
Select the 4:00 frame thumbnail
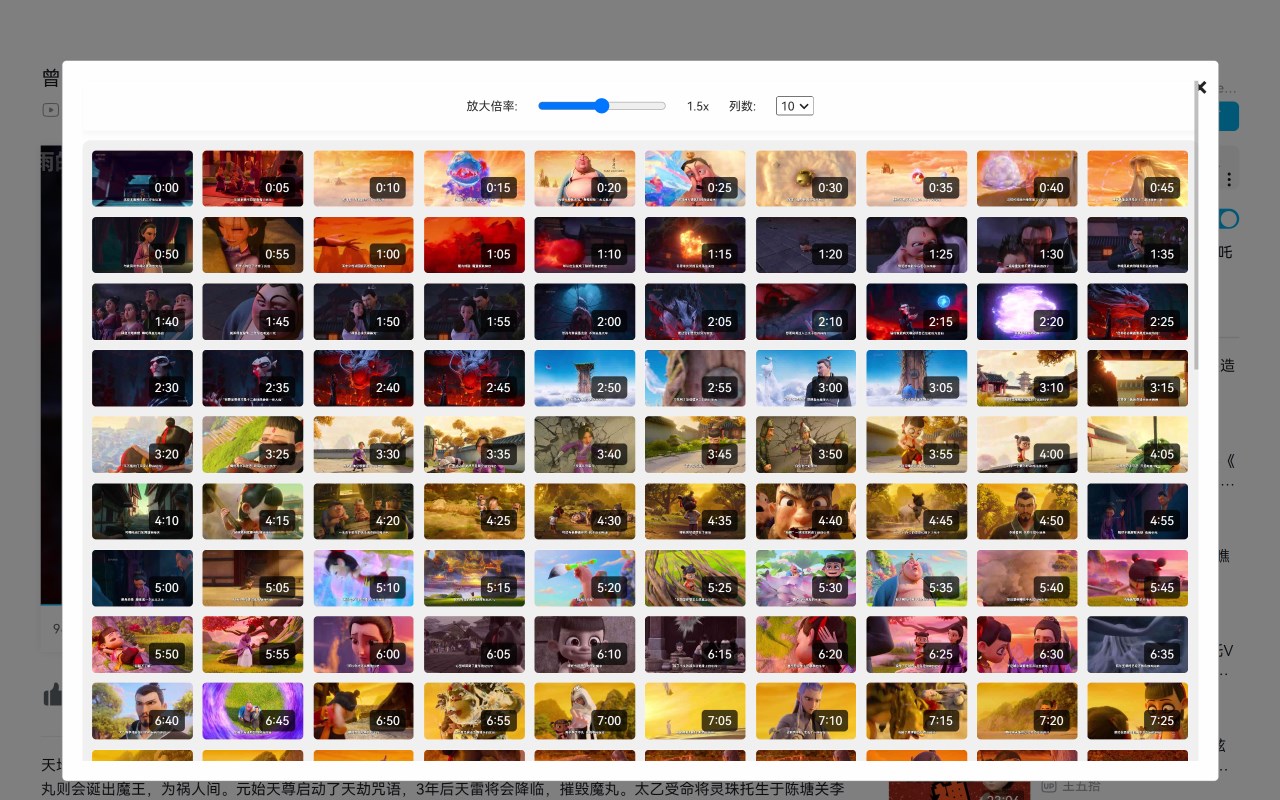[1027, 445]
